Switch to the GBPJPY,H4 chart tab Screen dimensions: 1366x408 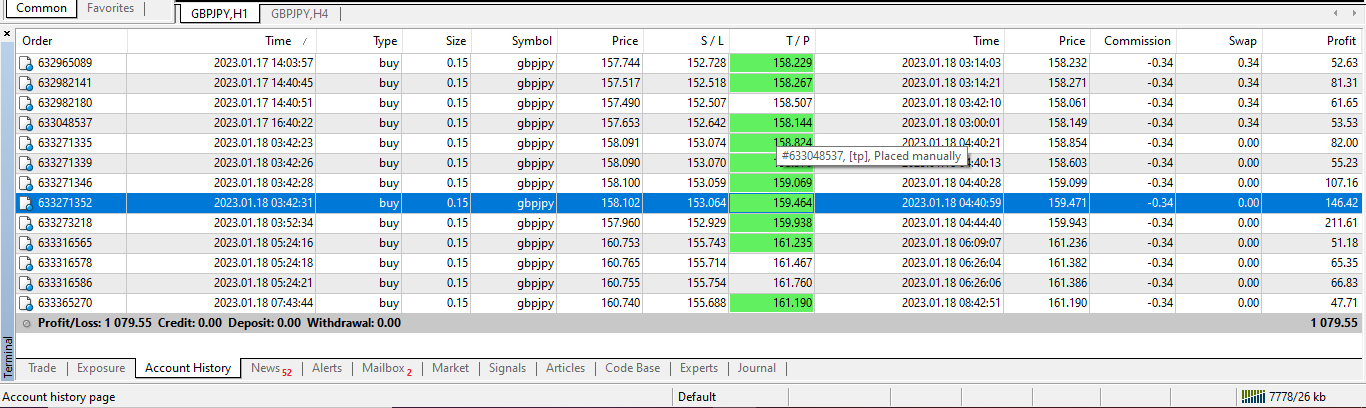299,14
